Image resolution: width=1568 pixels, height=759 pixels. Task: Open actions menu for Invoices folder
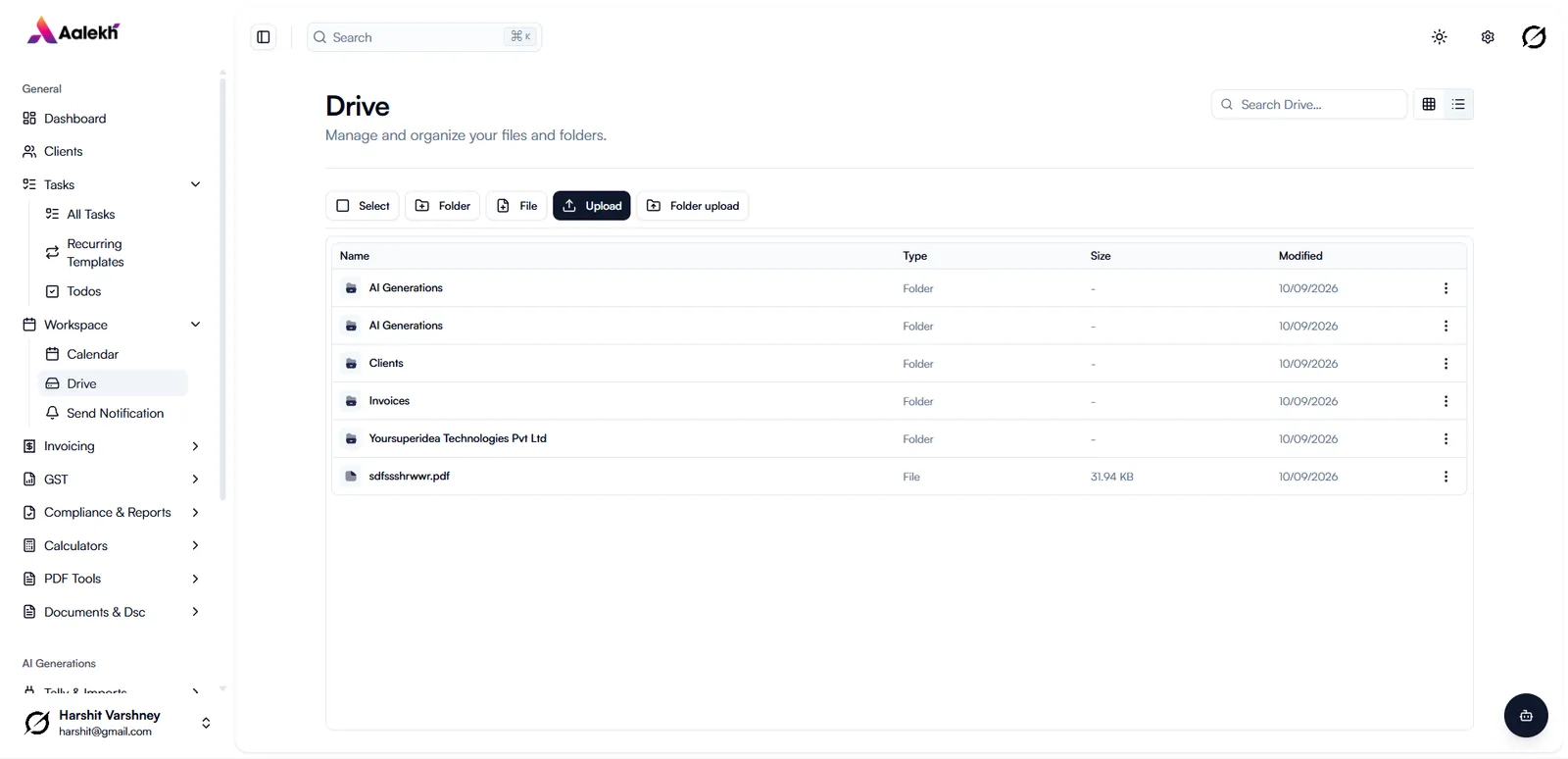[1445, 401]
